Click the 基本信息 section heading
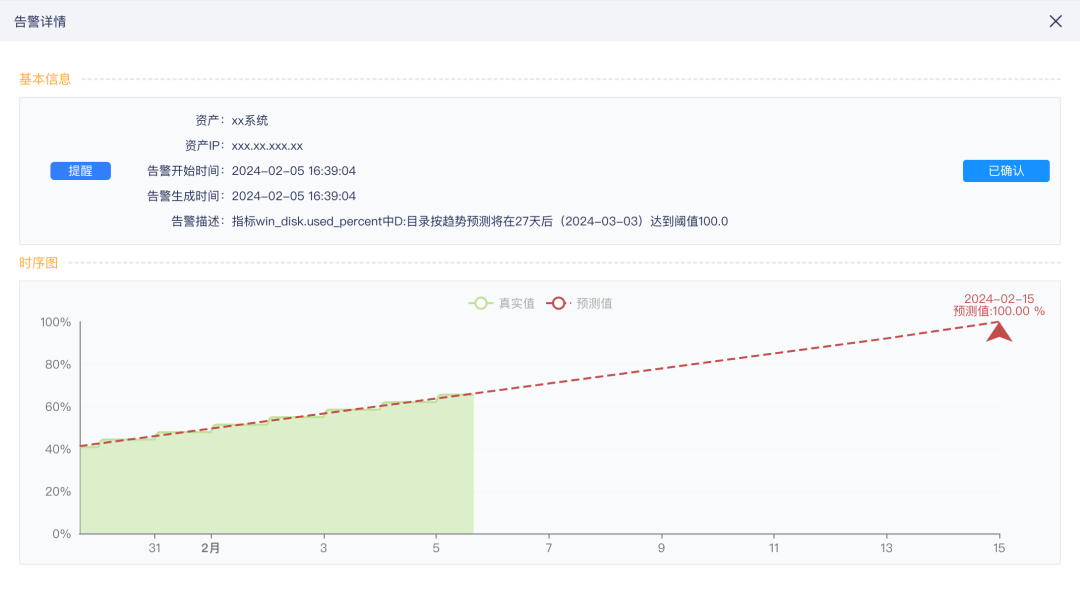The width and height of the screenshot is (1080, 594). click(x=45, y=79)
